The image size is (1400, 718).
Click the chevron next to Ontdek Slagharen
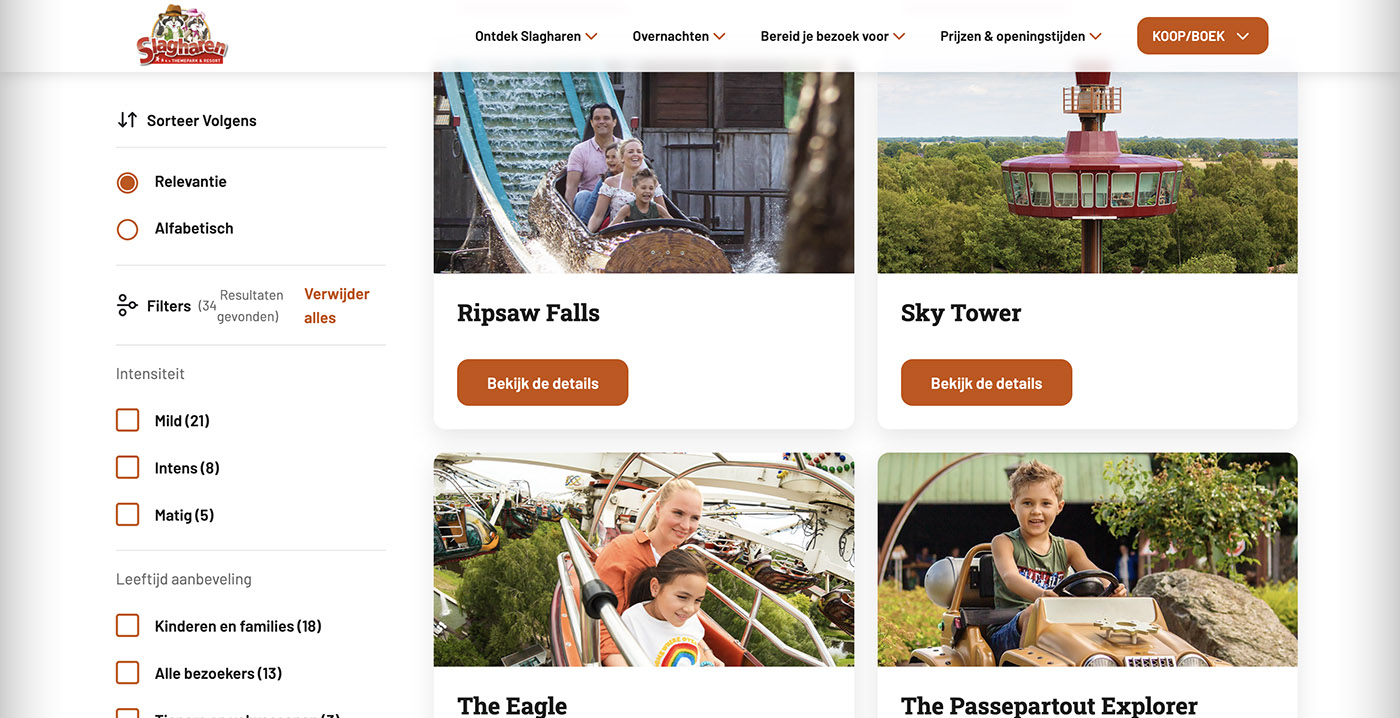591,37
